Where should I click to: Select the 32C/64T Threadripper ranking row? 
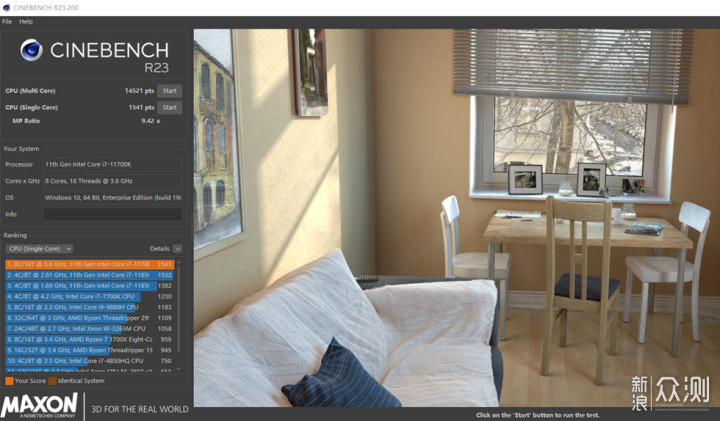tap(90, 318)
